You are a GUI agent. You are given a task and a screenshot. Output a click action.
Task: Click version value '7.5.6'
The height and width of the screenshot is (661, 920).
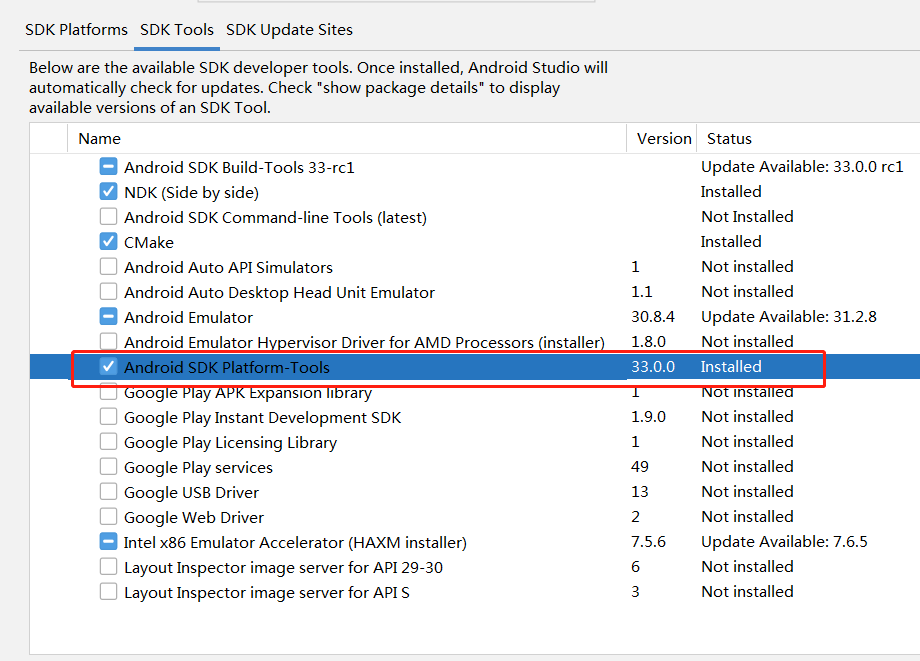point(648,541)
